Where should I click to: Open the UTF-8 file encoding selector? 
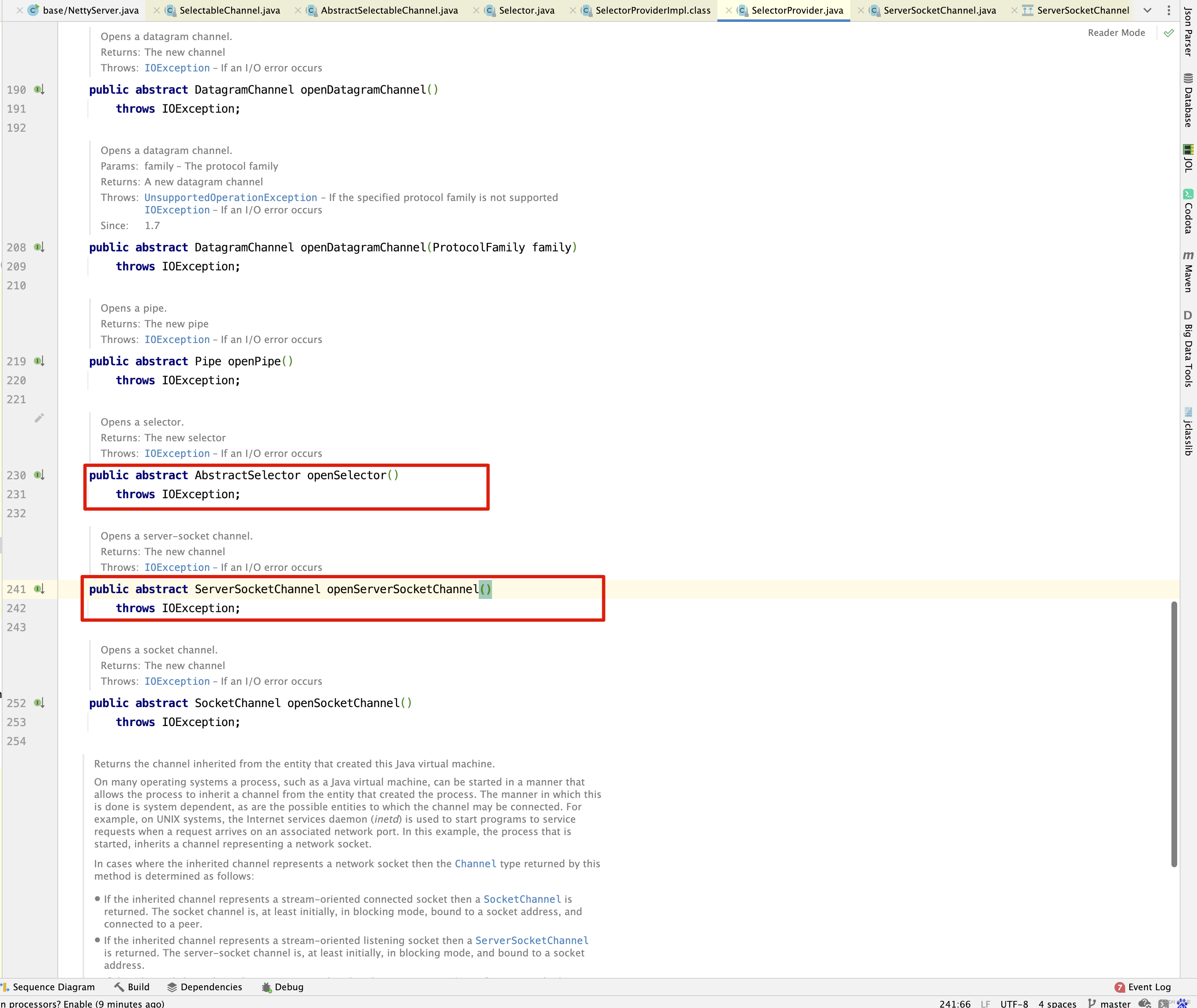[1014, 1003]
